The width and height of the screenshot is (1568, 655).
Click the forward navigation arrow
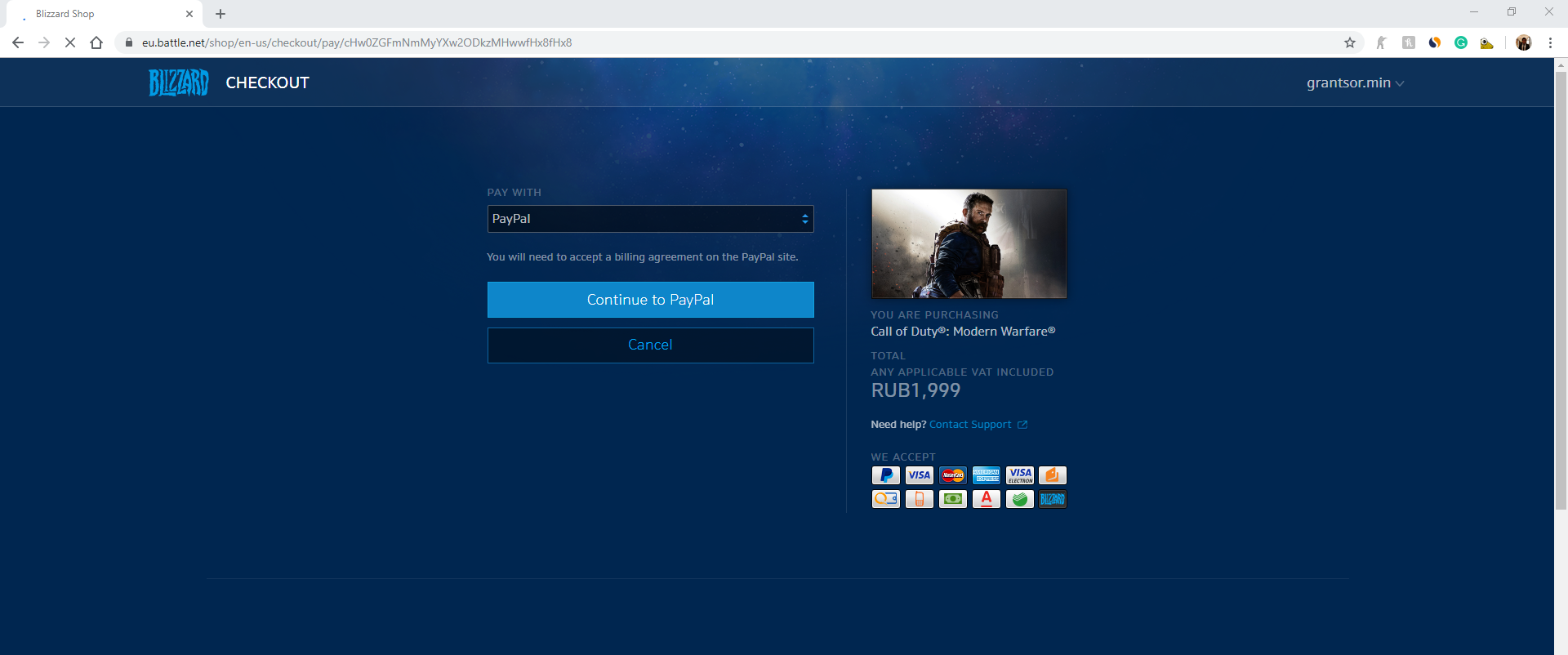click(44, 42)
